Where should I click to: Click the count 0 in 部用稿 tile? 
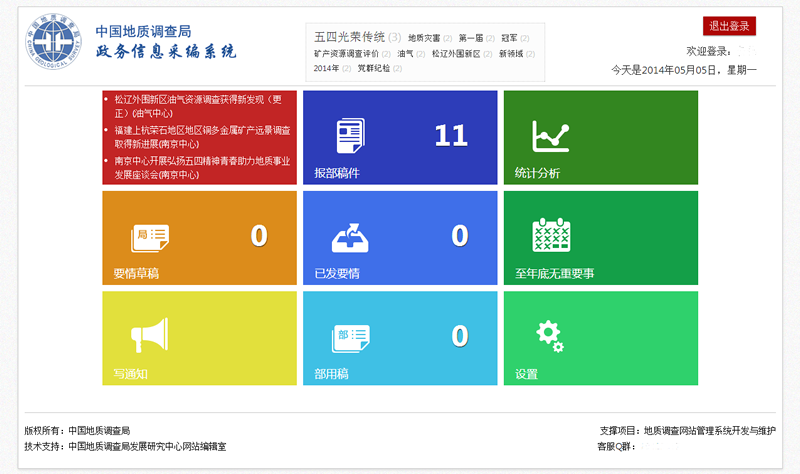460,336
